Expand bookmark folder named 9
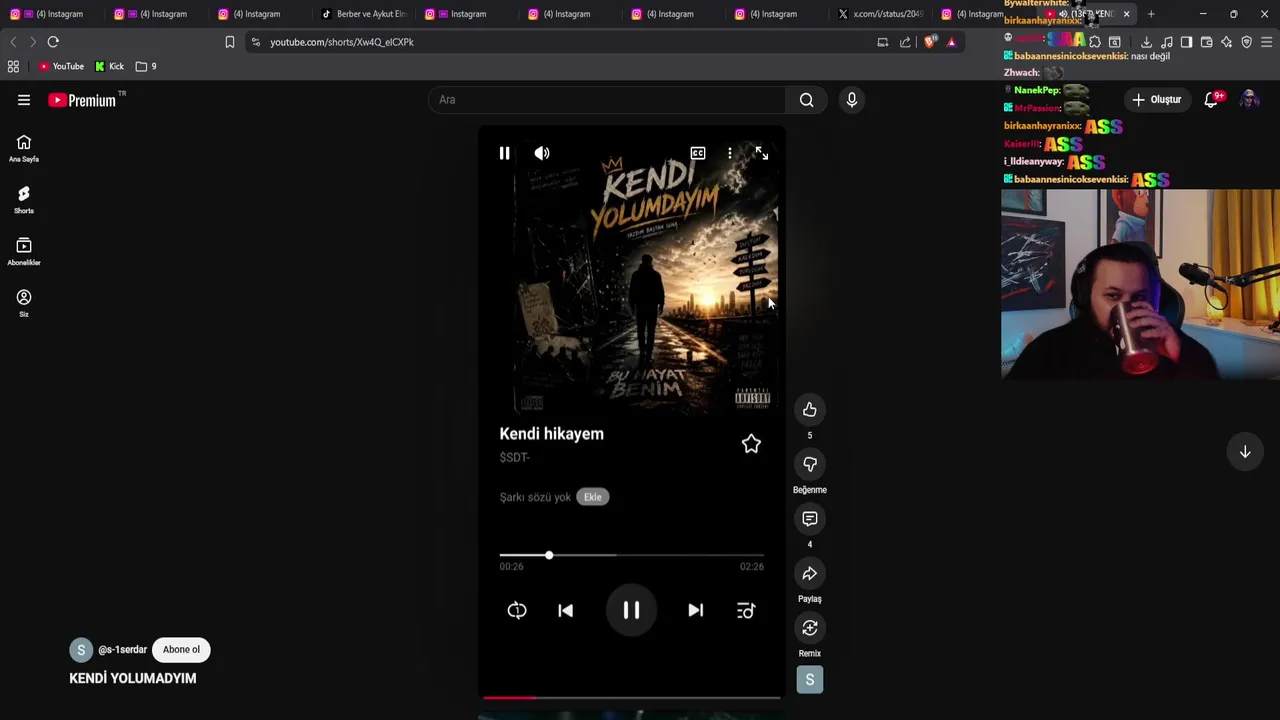 (x=146, y=66)
